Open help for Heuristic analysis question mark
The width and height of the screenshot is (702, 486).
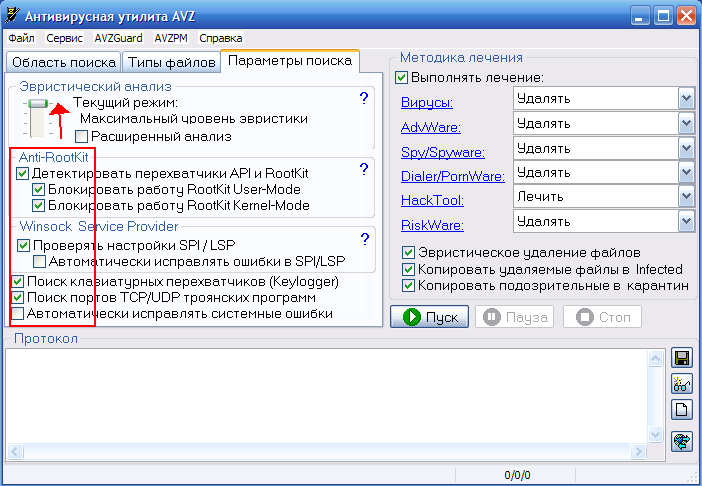click(364, 98)
